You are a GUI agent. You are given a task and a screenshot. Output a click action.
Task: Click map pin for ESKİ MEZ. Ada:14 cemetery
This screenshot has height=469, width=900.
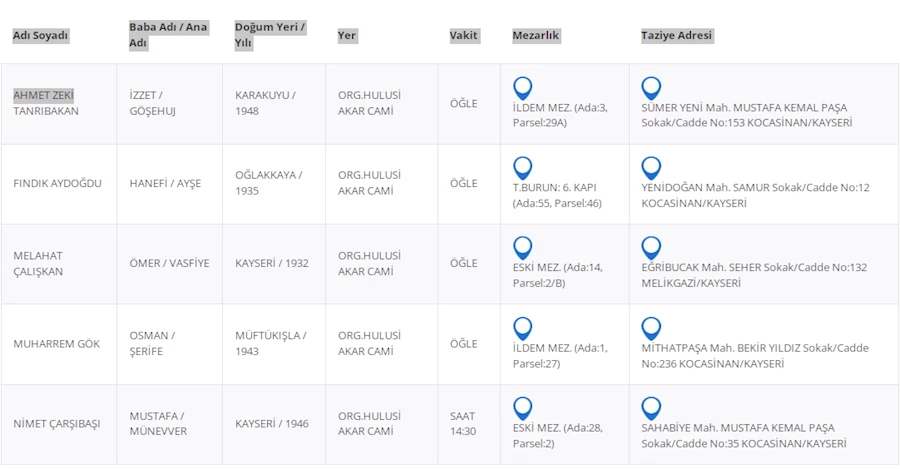pos(522,248)
